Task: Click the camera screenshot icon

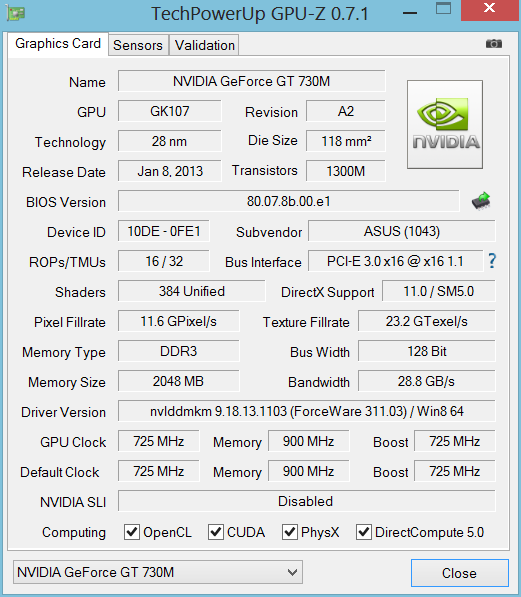Action: pyautogui.click(x=494, y=44)
